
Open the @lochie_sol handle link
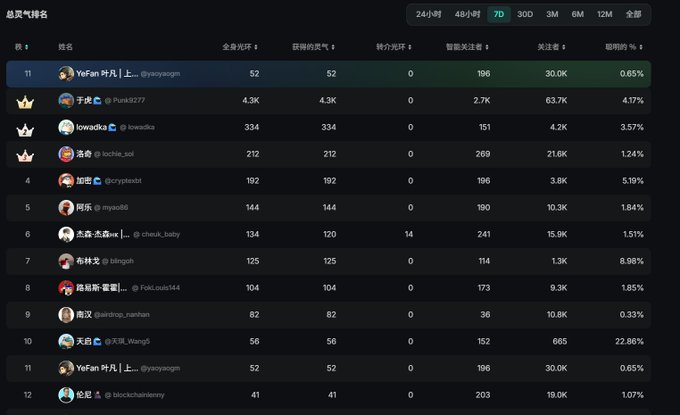[x=114, y=154]
